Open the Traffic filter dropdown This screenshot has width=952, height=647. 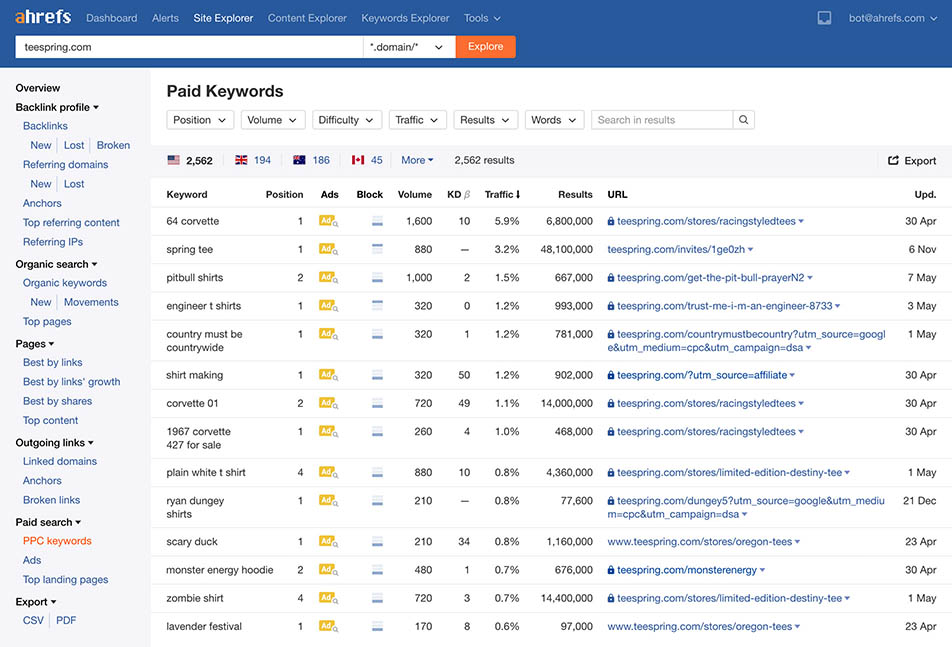pos(417,120)
